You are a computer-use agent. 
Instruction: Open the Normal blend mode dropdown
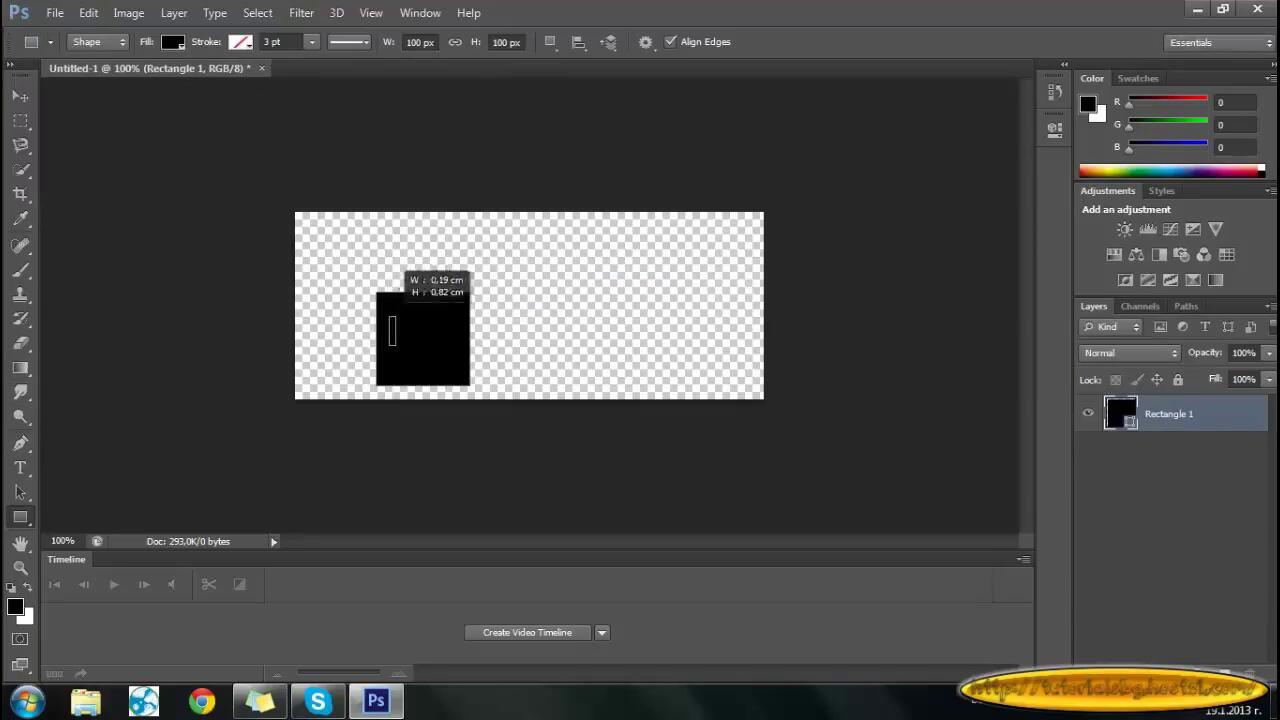[x=1130, y=353]
